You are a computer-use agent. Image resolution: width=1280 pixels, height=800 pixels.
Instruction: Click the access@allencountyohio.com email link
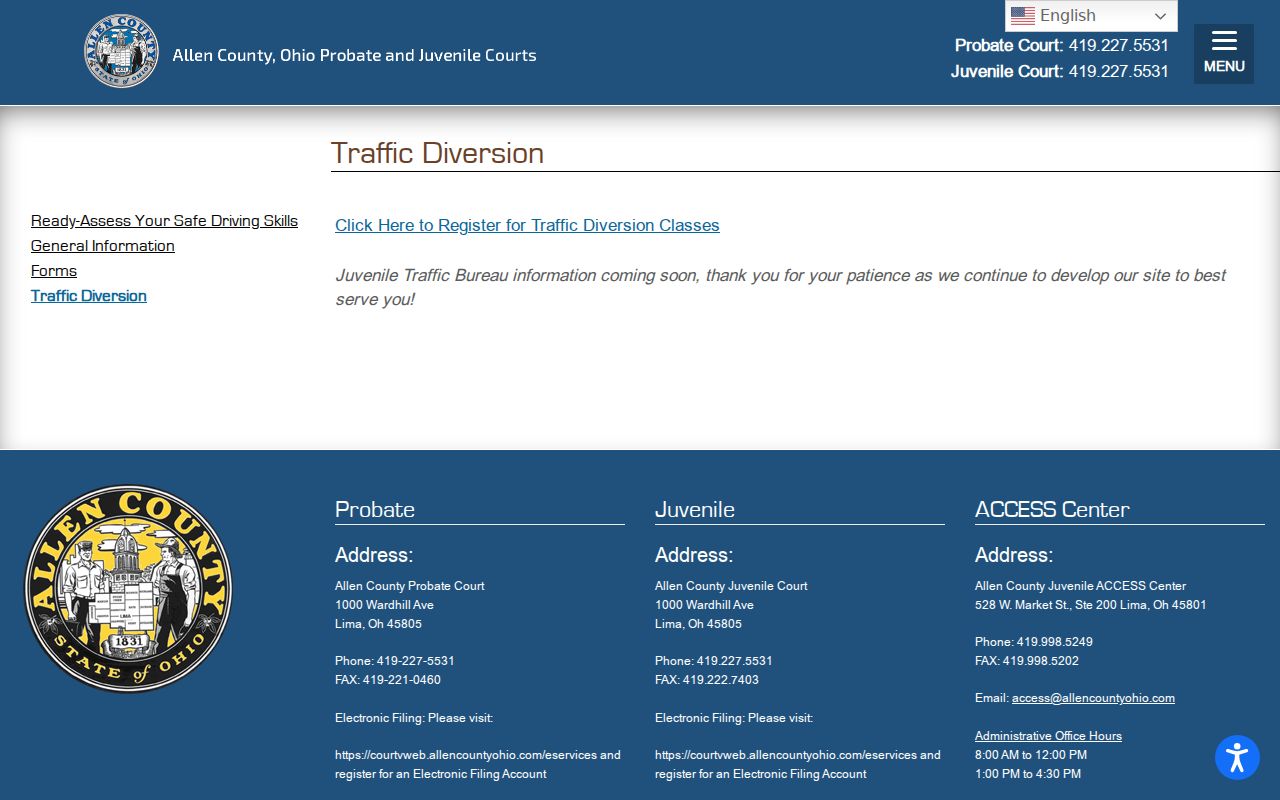click(1093, 698)
